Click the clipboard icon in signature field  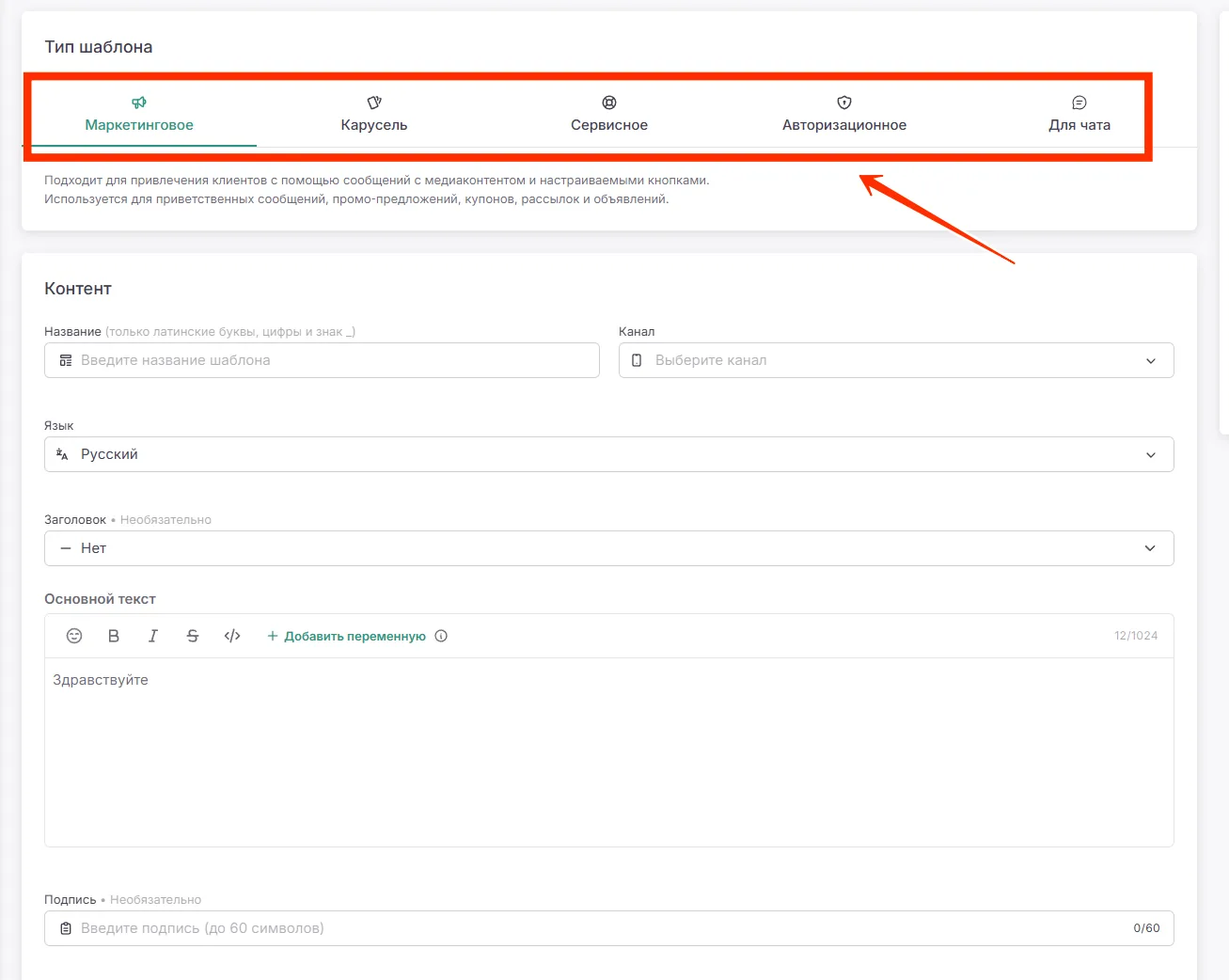tap(66, 928)
